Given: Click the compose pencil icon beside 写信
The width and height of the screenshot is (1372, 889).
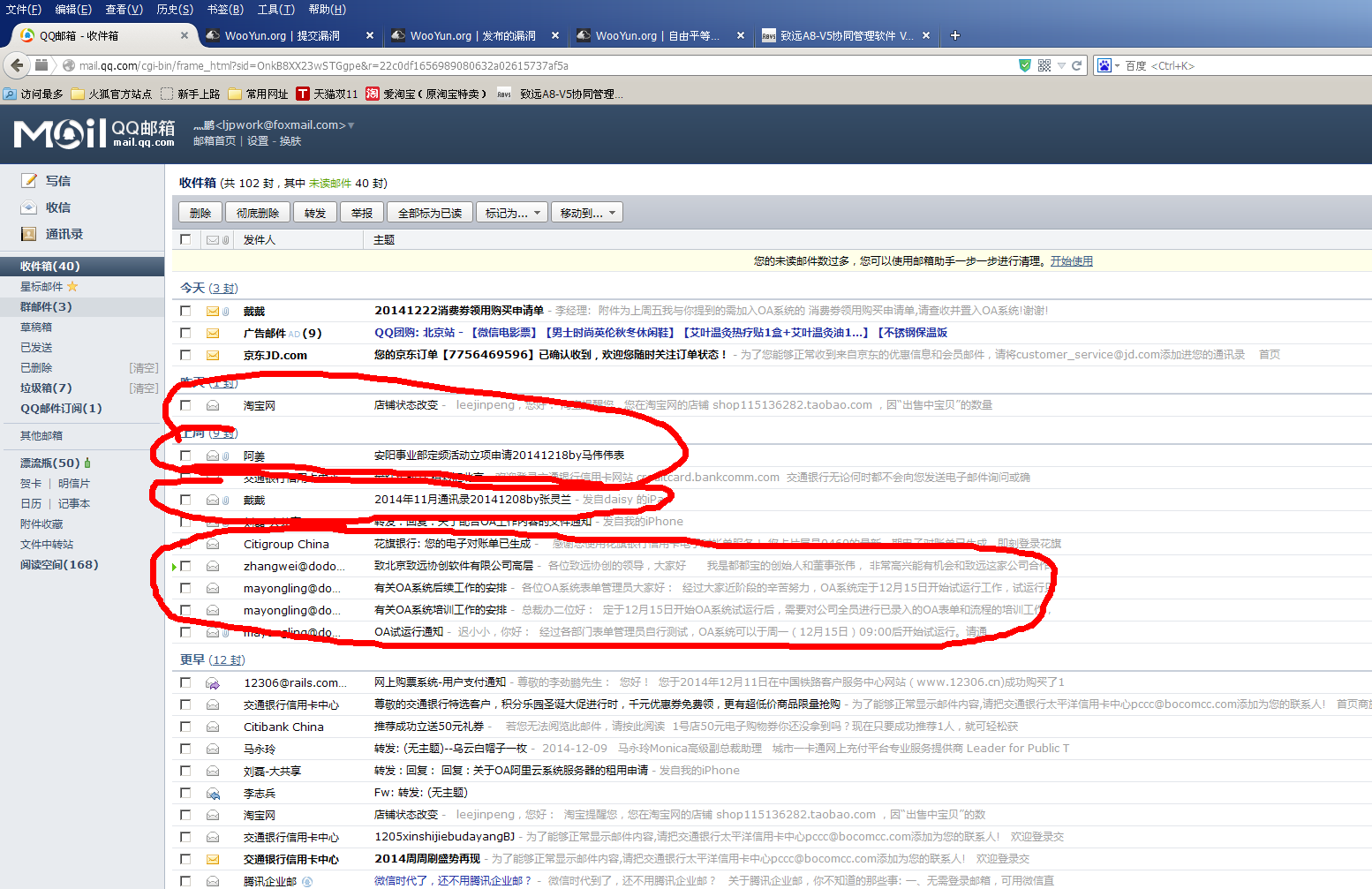Looking at the screenshot, I should click(29, 180).
